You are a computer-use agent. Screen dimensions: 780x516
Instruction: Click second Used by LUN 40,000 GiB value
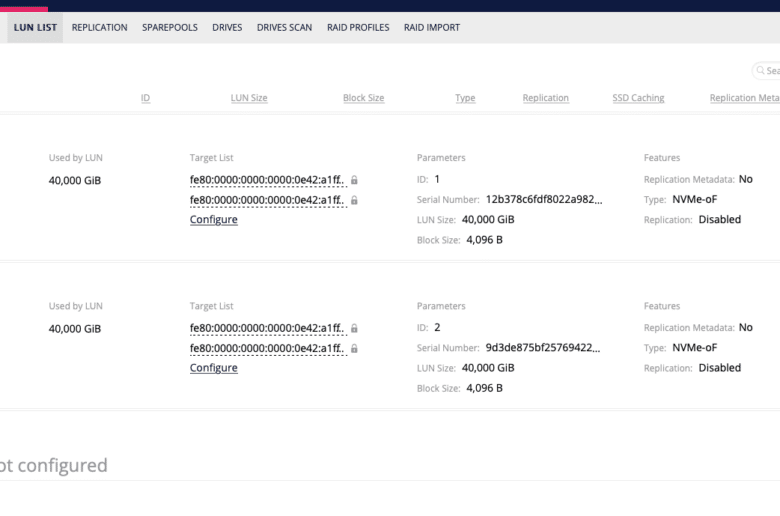(75, 329)
